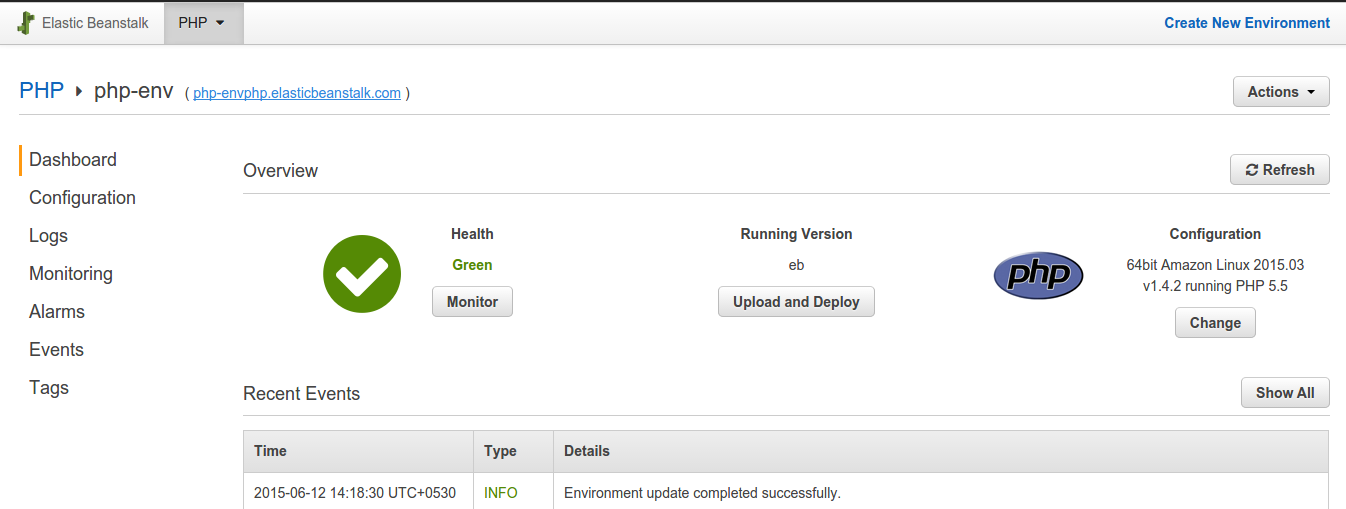Image resolution: width=1346 pixels, height=509 pixels.
Task: Open the Tags sidebar item
Action: (x=49, y=388)
